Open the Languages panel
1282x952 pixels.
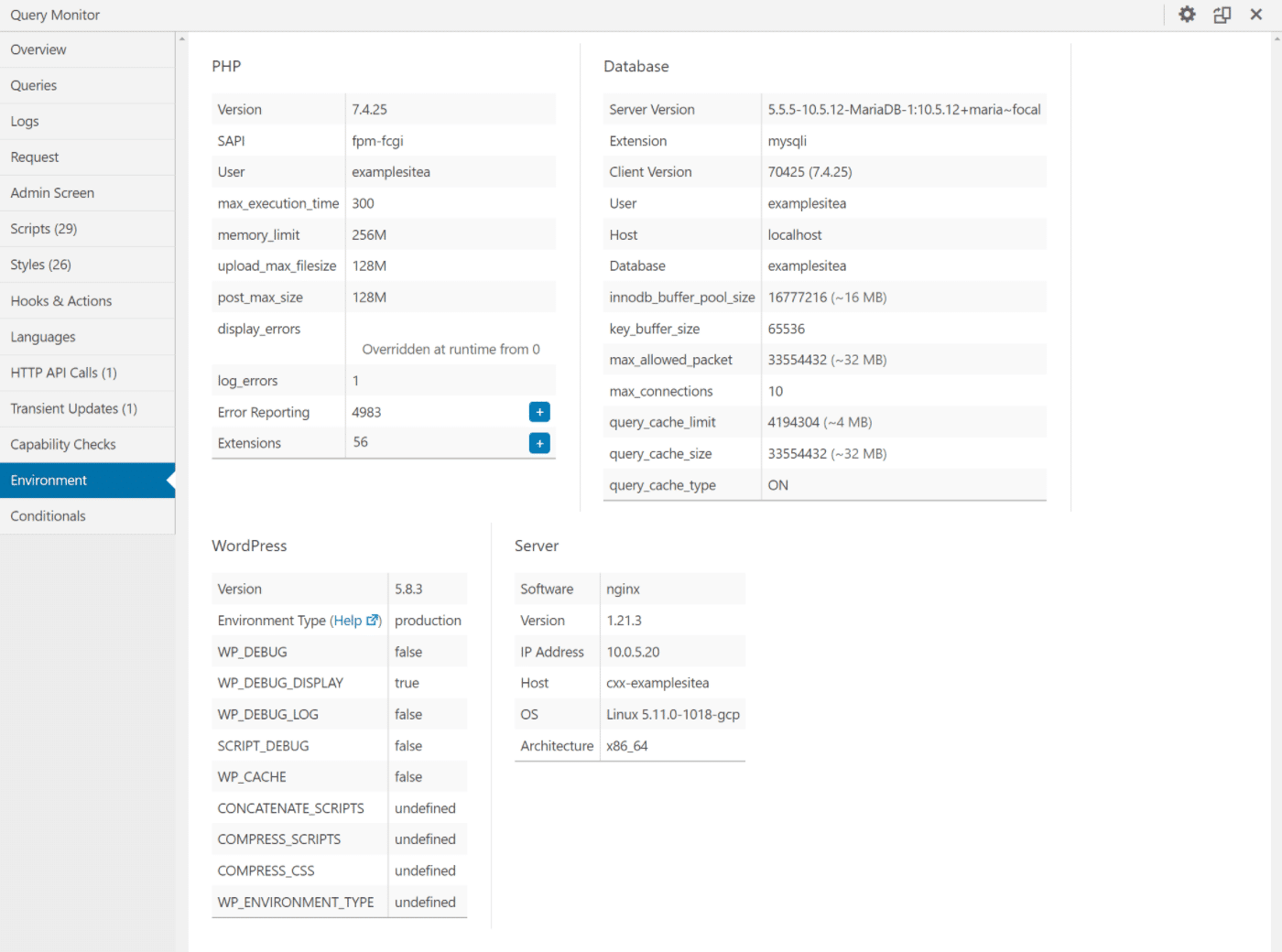tap(42, 336)
